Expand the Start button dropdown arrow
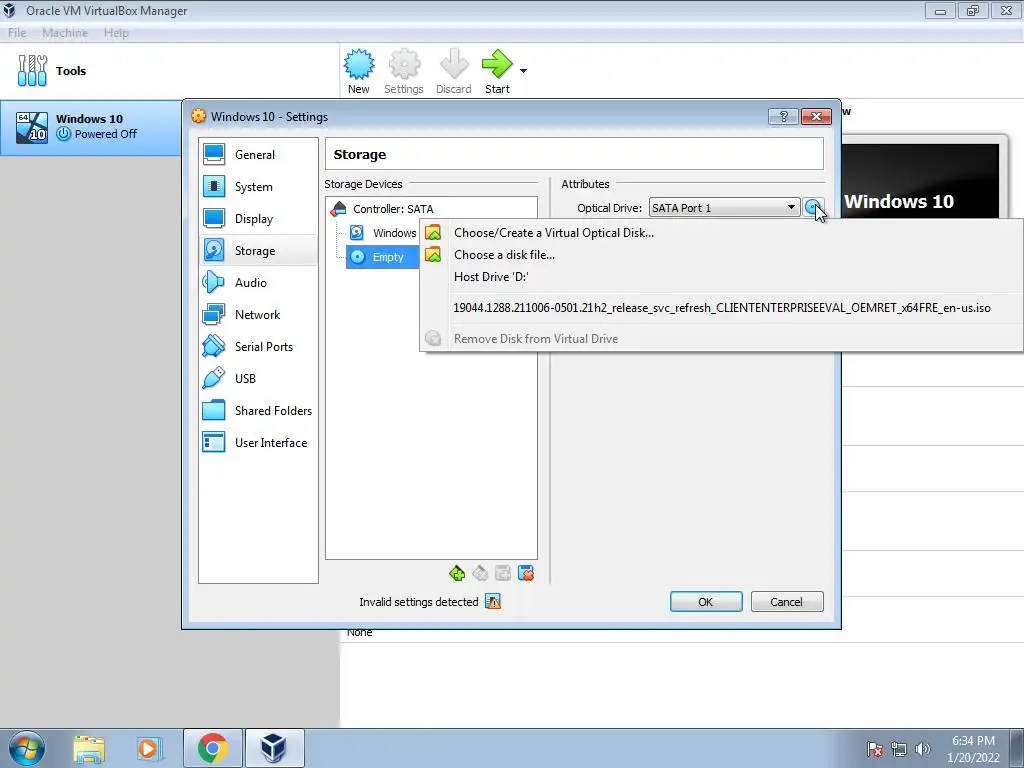The width and height of the screenshot is (1024, 768). pyautogui.click(x=523, y=71)
